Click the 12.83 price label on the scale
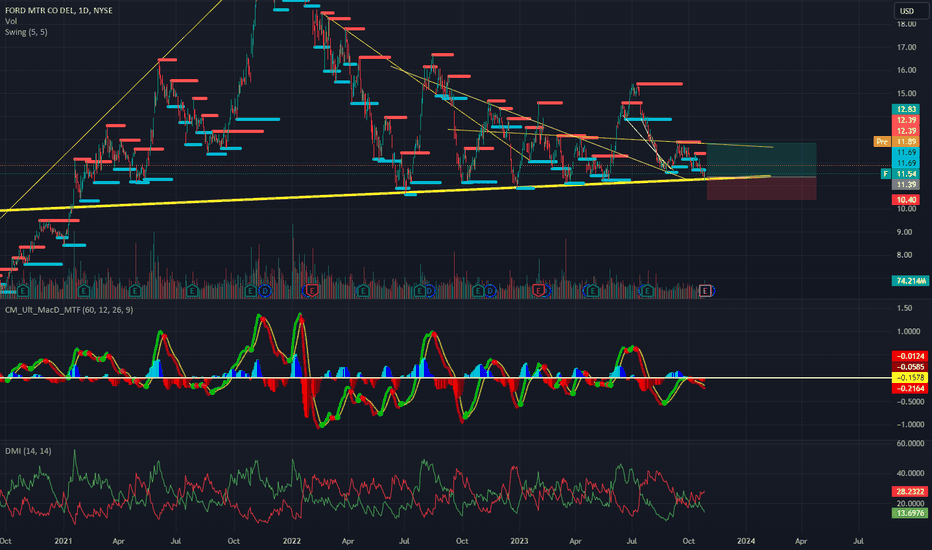This screenshot has height=550, width=932. click(x=906, y=109)
